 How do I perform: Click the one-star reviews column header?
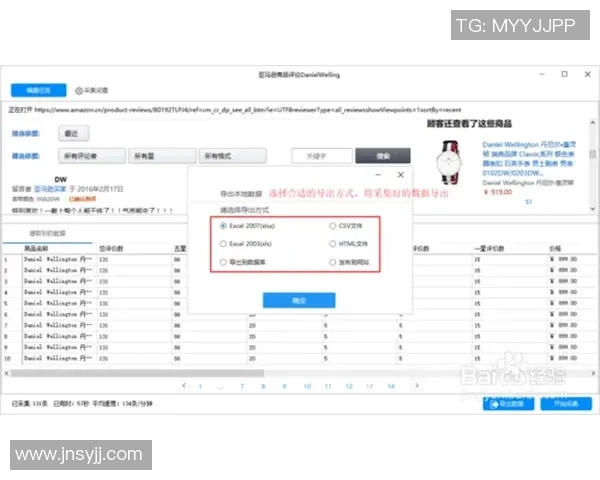pos(489,248)
